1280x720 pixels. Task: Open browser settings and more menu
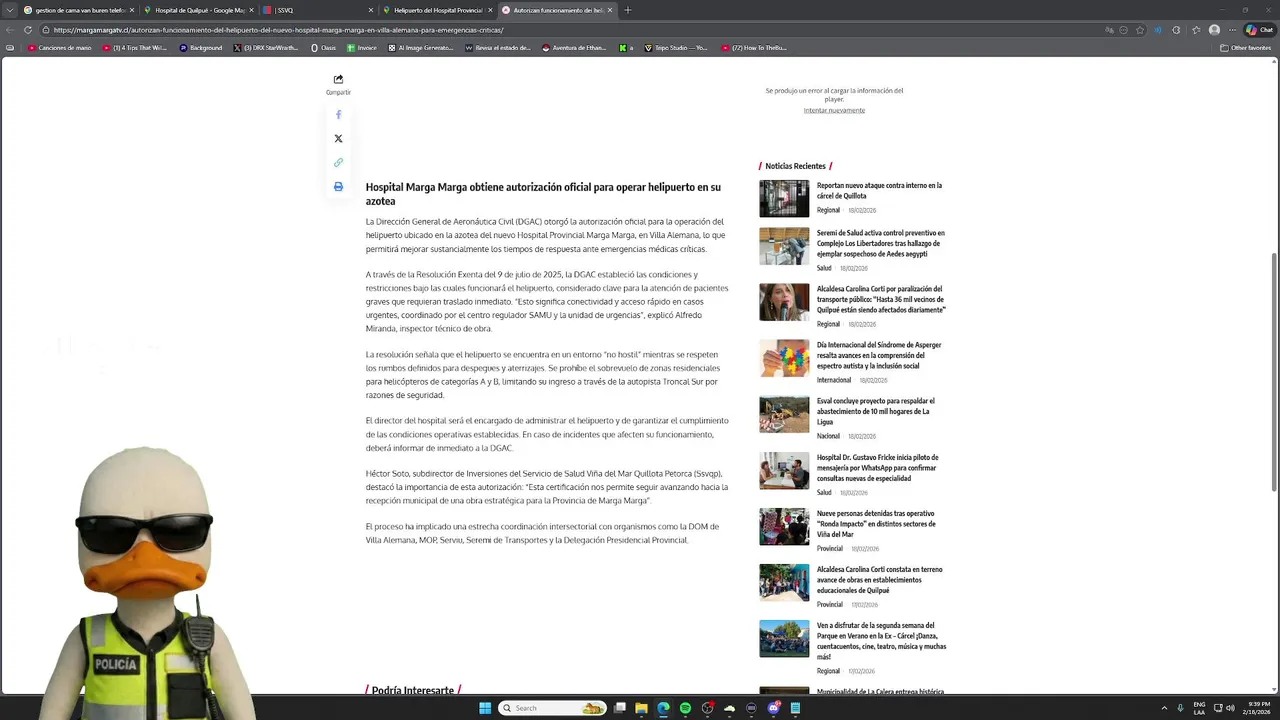[x=1233, y=30]
